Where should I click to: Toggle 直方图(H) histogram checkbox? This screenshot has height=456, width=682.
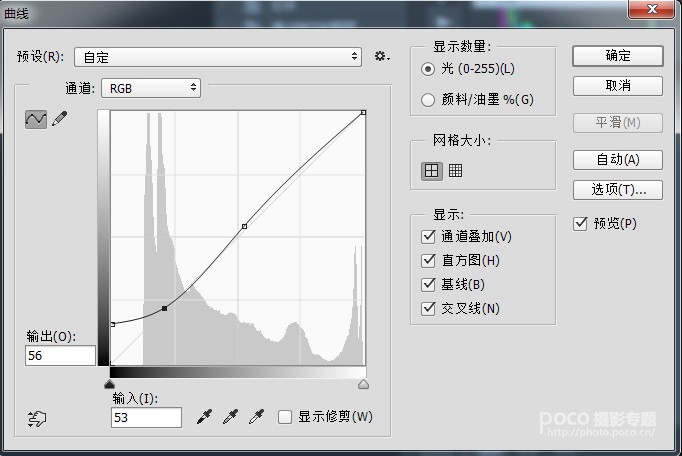[428, 261]
